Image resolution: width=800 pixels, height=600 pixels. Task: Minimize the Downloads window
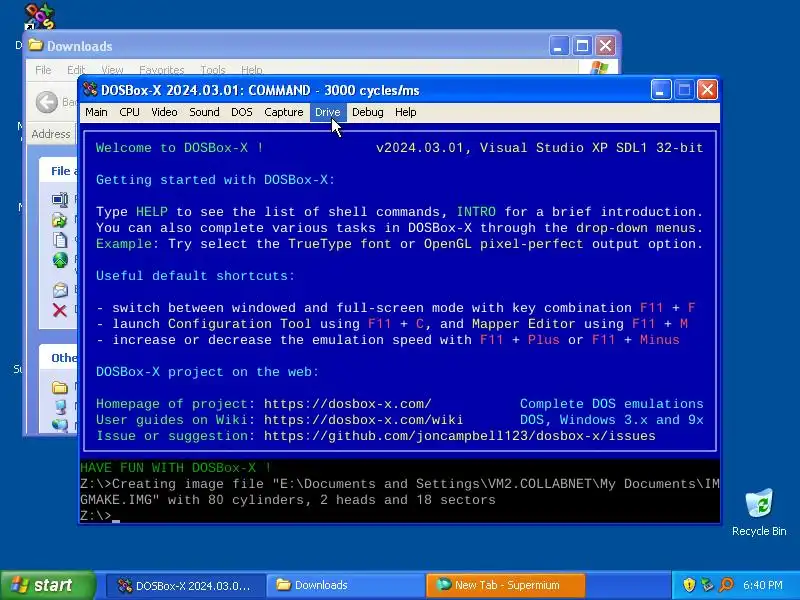point(559,46)
